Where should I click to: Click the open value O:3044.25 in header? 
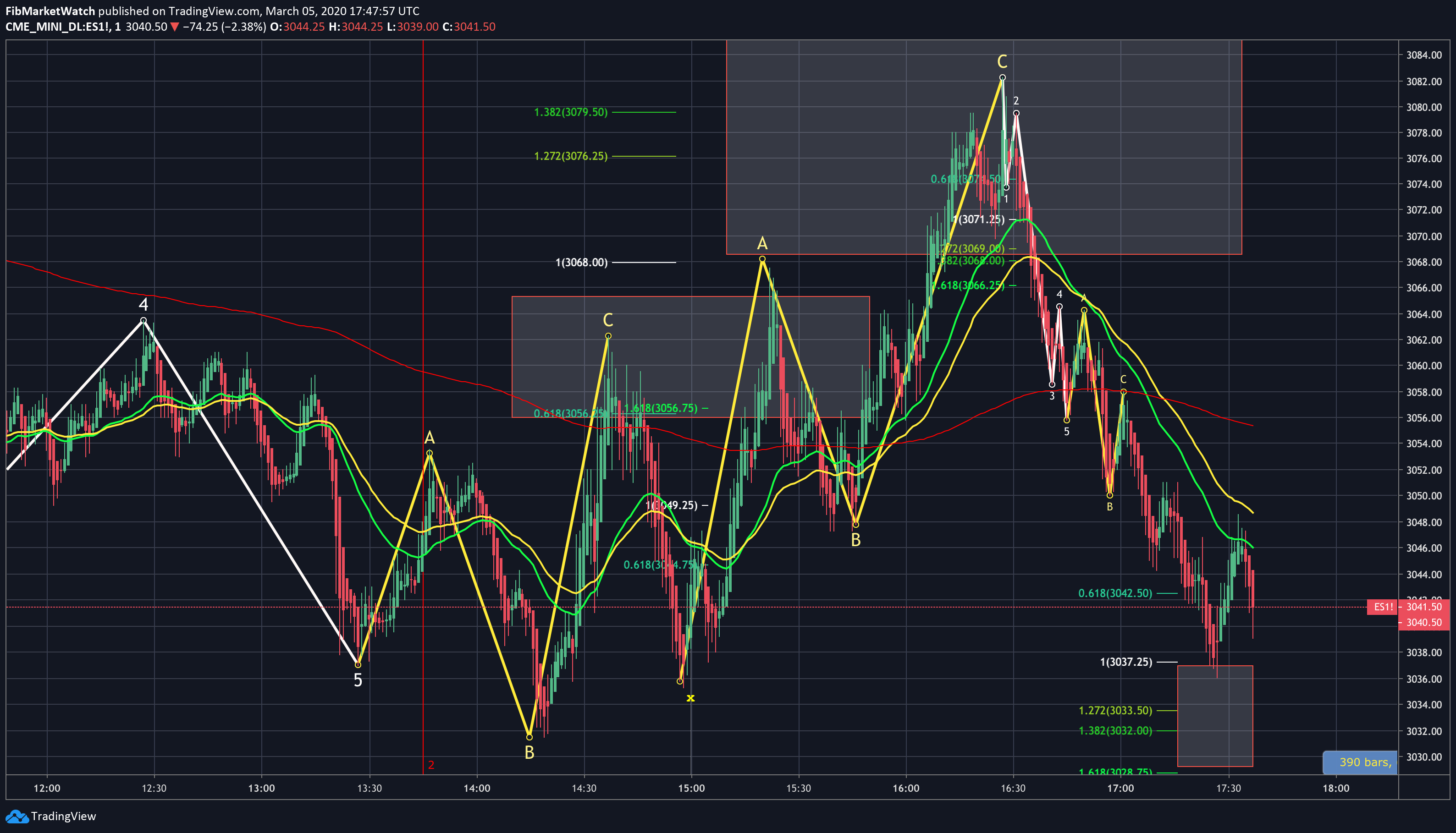(297, 27)
